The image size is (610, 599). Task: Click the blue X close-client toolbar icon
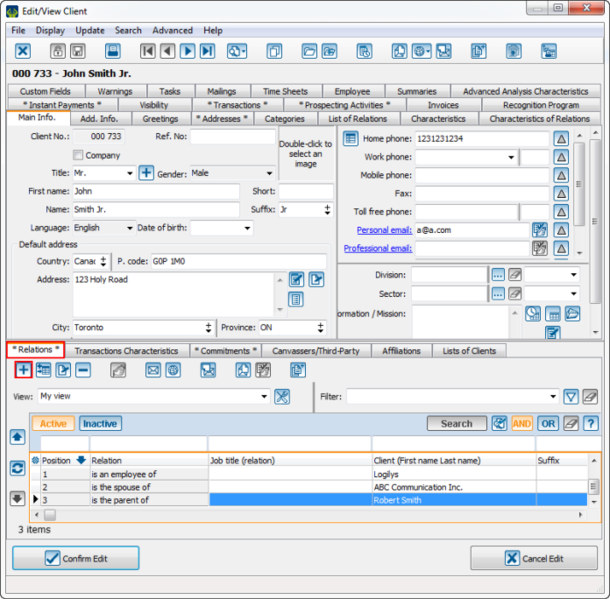coord(23,51)
